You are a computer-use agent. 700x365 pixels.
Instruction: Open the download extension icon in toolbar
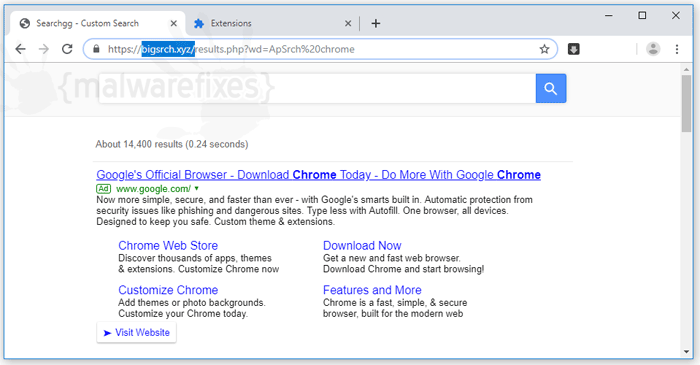tap(574, 49)
